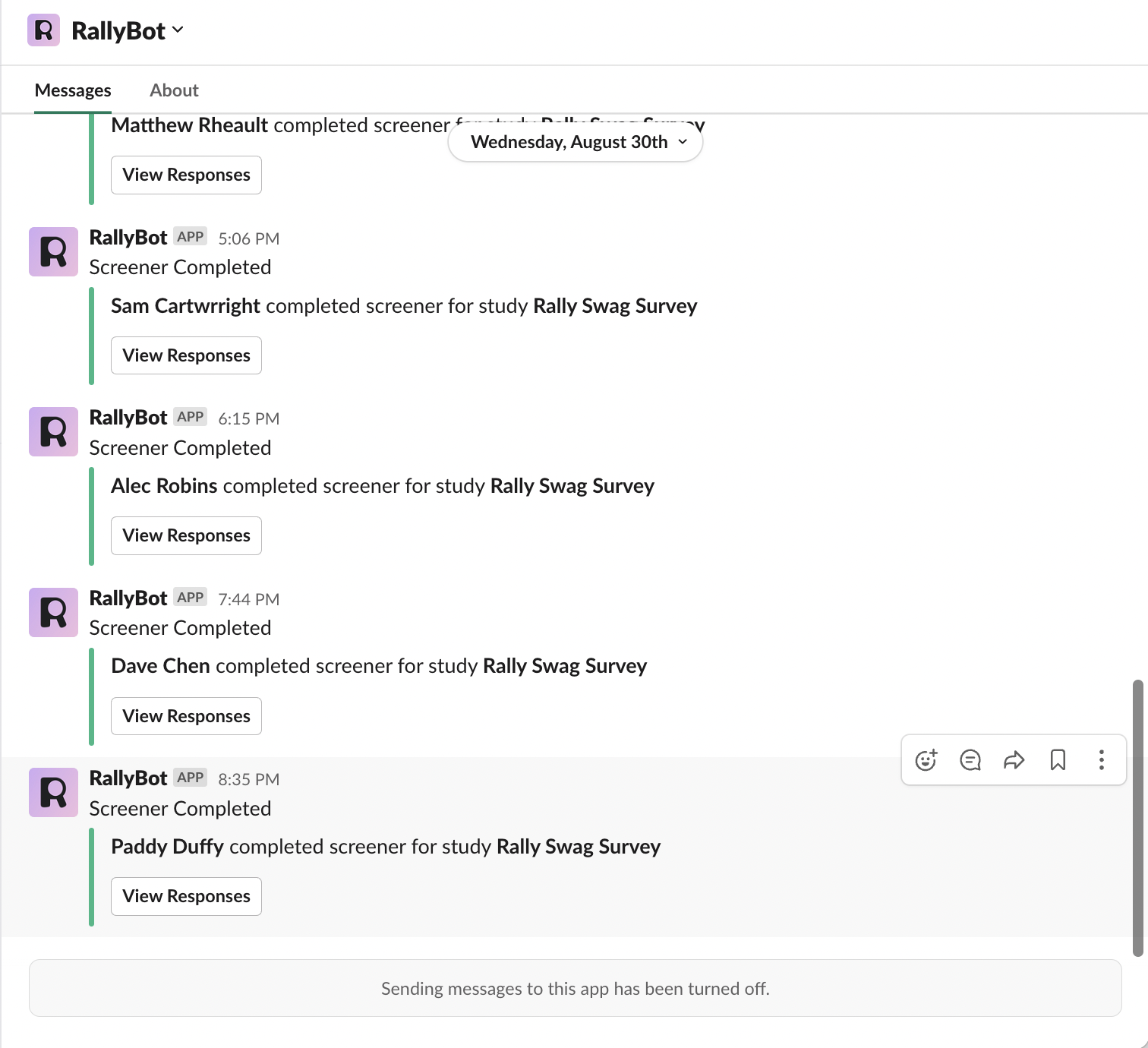View Responses for Sam Cartwrright
1148x1048 pixels.
pyautogui.click(x=186, y=355)
